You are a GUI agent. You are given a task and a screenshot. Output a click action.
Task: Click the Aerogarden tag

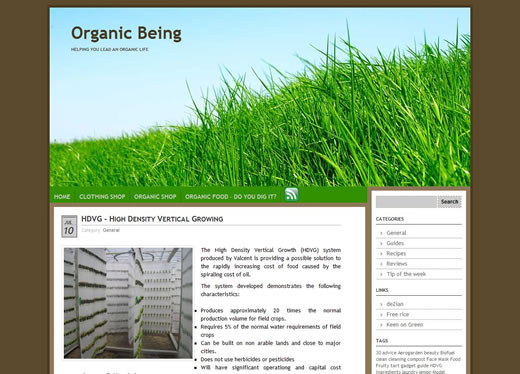[410, 353]
